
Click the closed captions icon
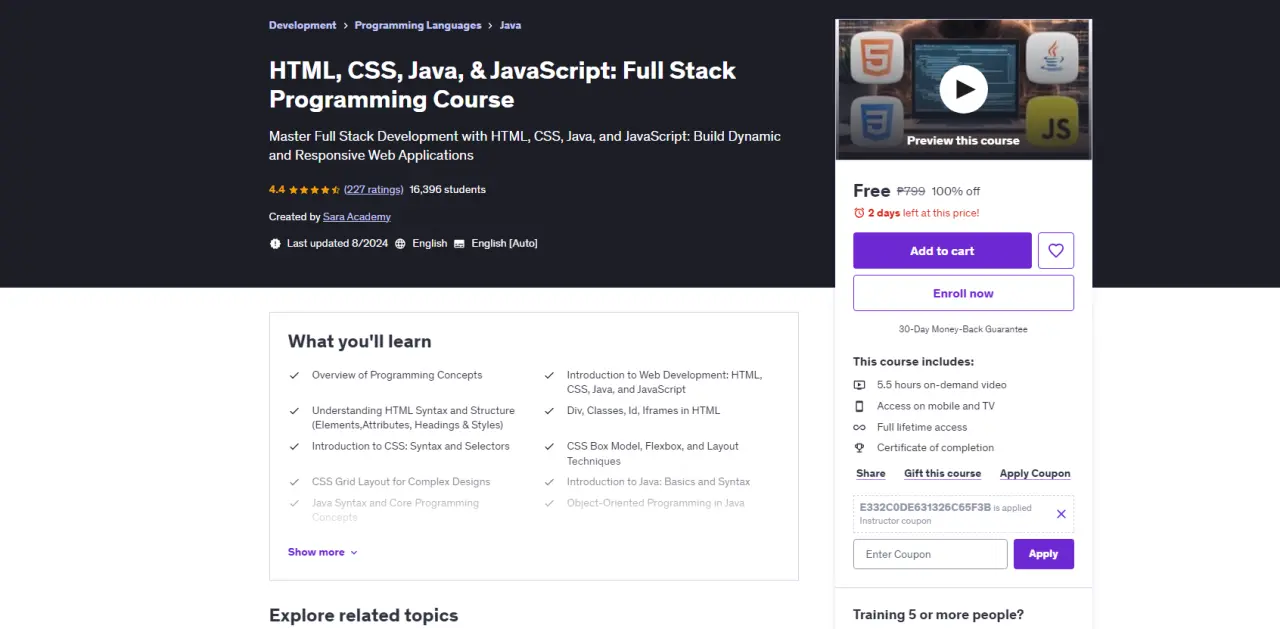(459, 243)
